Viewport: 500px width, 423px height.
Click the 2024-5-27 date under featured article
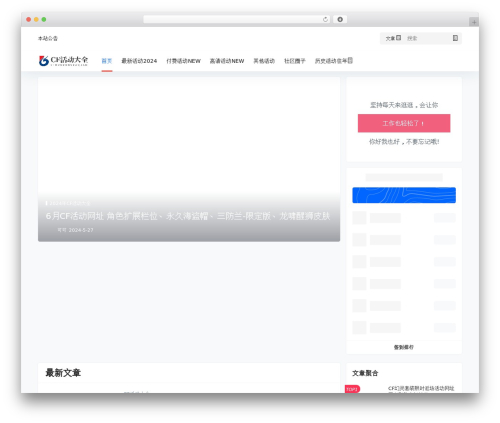(x=81, y=230)
